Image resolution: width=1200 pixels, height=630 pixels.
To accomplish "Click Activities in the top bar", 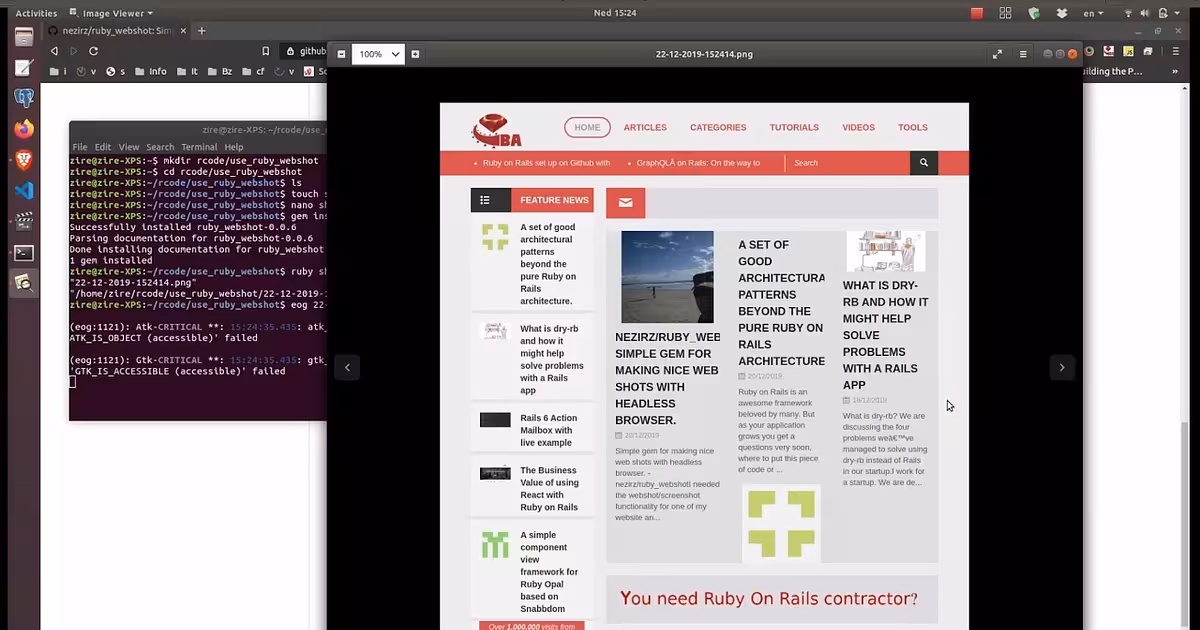I will (x=36, y=13).
